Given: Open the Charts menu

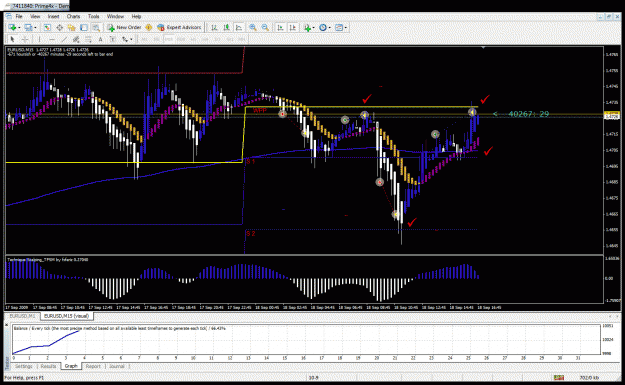Looking at the screenshot, I should click(x=73, y=16).
